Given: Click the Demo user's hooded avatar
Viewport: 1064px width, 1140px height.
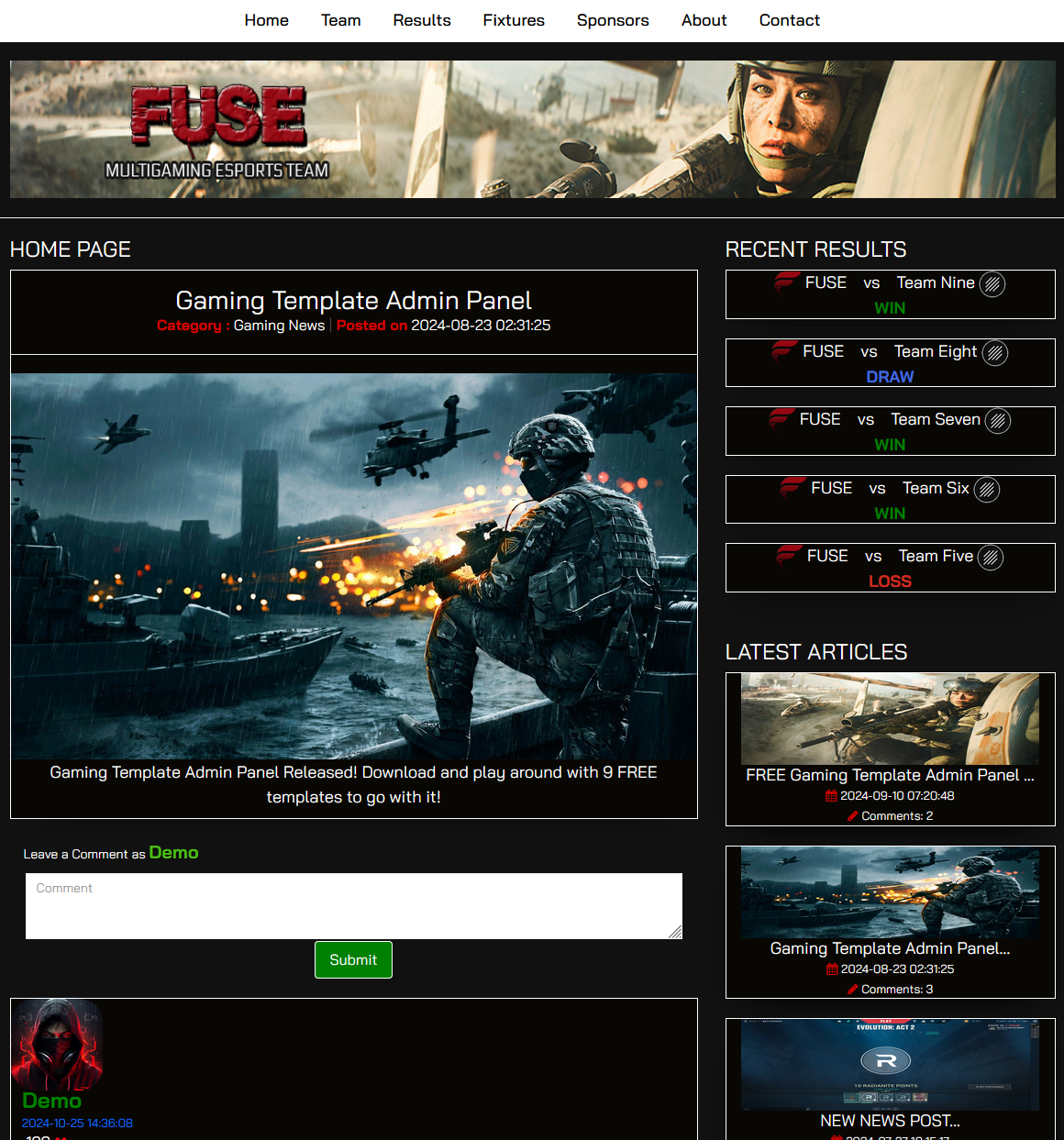Looking at the screenshot, I should [x=57, y=1045].
